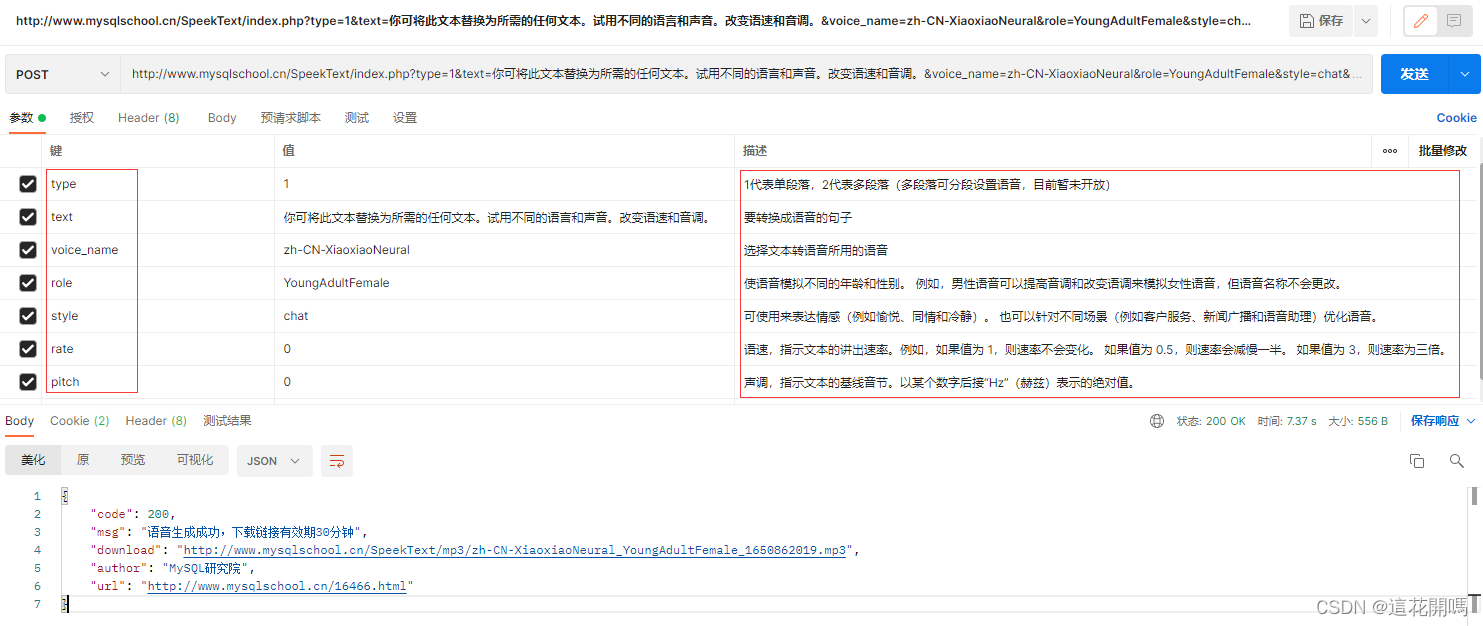Open the 预请求脚本 tab
1483x626 pixels.
pos(291,118)
